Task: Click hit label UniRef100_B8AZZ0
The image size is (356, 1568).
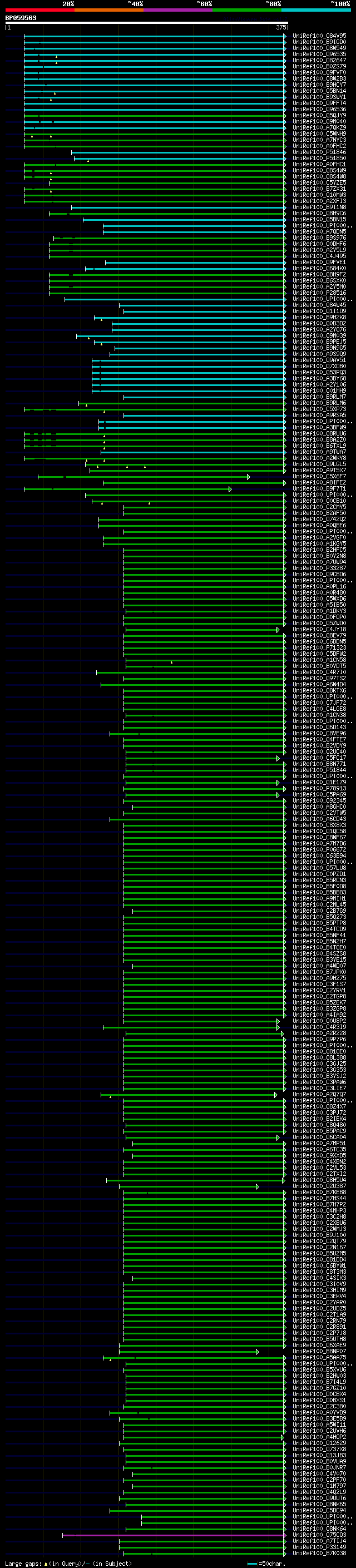Action: coord(319,439)
